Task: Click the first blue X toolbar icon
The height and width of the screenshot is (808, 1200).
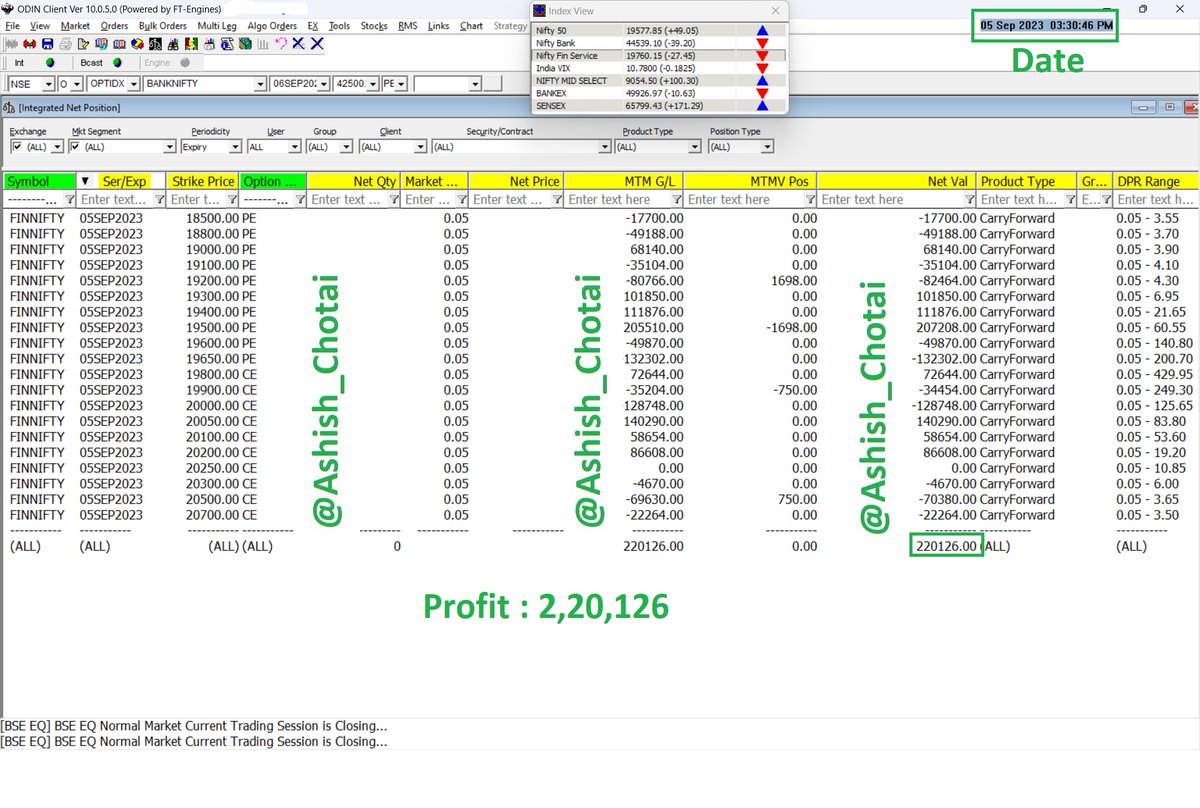Action: (x=298, y=44)
